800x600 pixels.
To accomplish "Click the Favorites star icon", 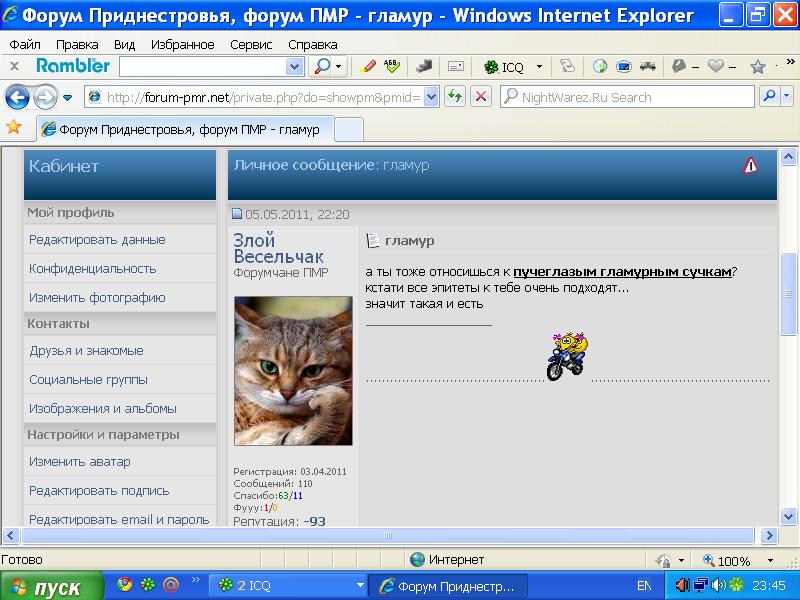I will point(14,127).
